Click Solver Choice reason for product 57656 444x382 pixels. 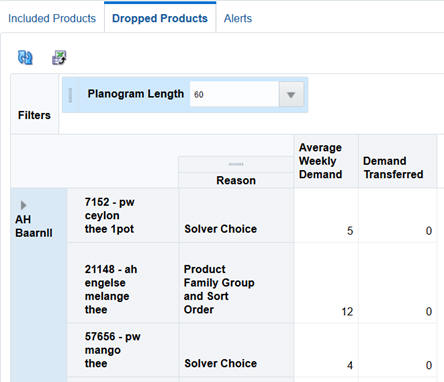pos(220,363)
